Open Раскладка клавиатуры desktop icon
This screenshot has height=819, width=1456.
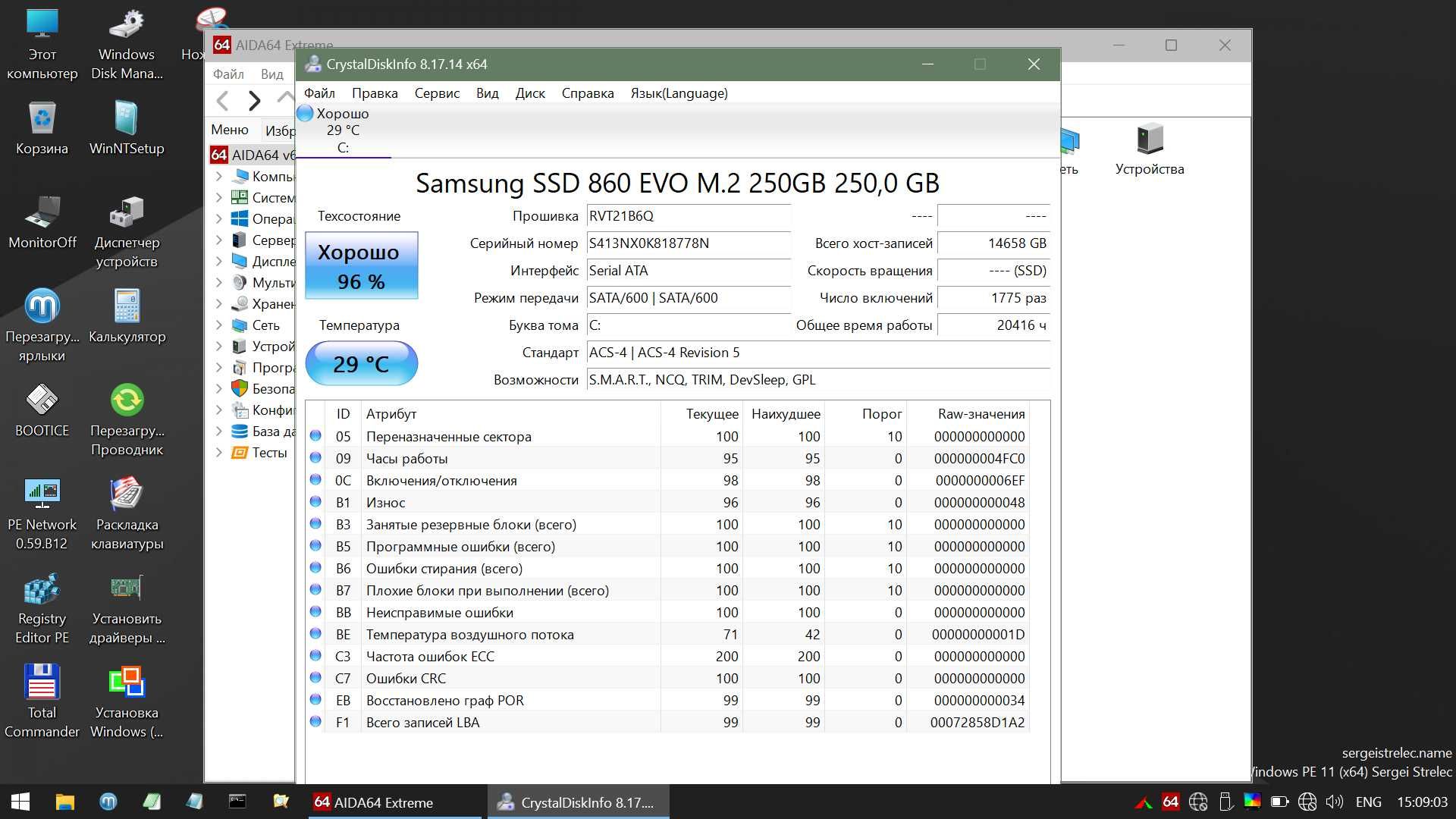click(x=127, y=513)
